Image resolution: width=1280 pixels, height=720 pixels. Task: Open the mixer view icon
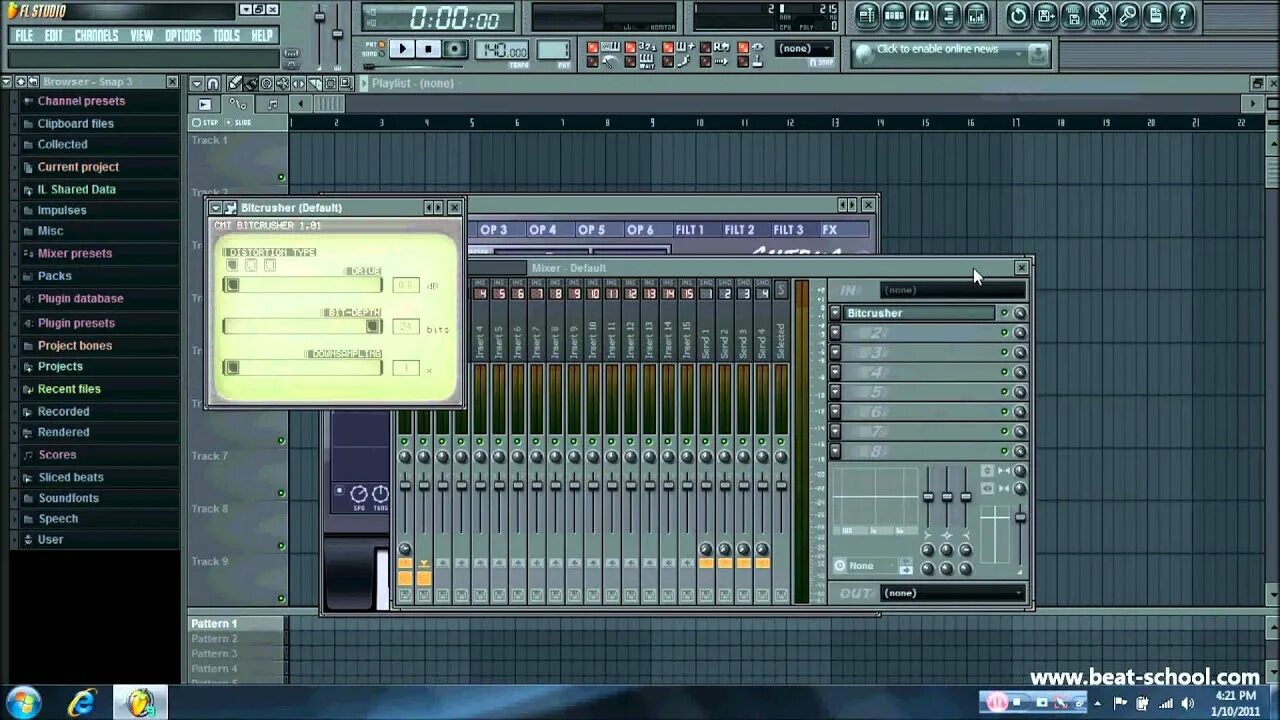pyautogui.click(x=975, y=15)
